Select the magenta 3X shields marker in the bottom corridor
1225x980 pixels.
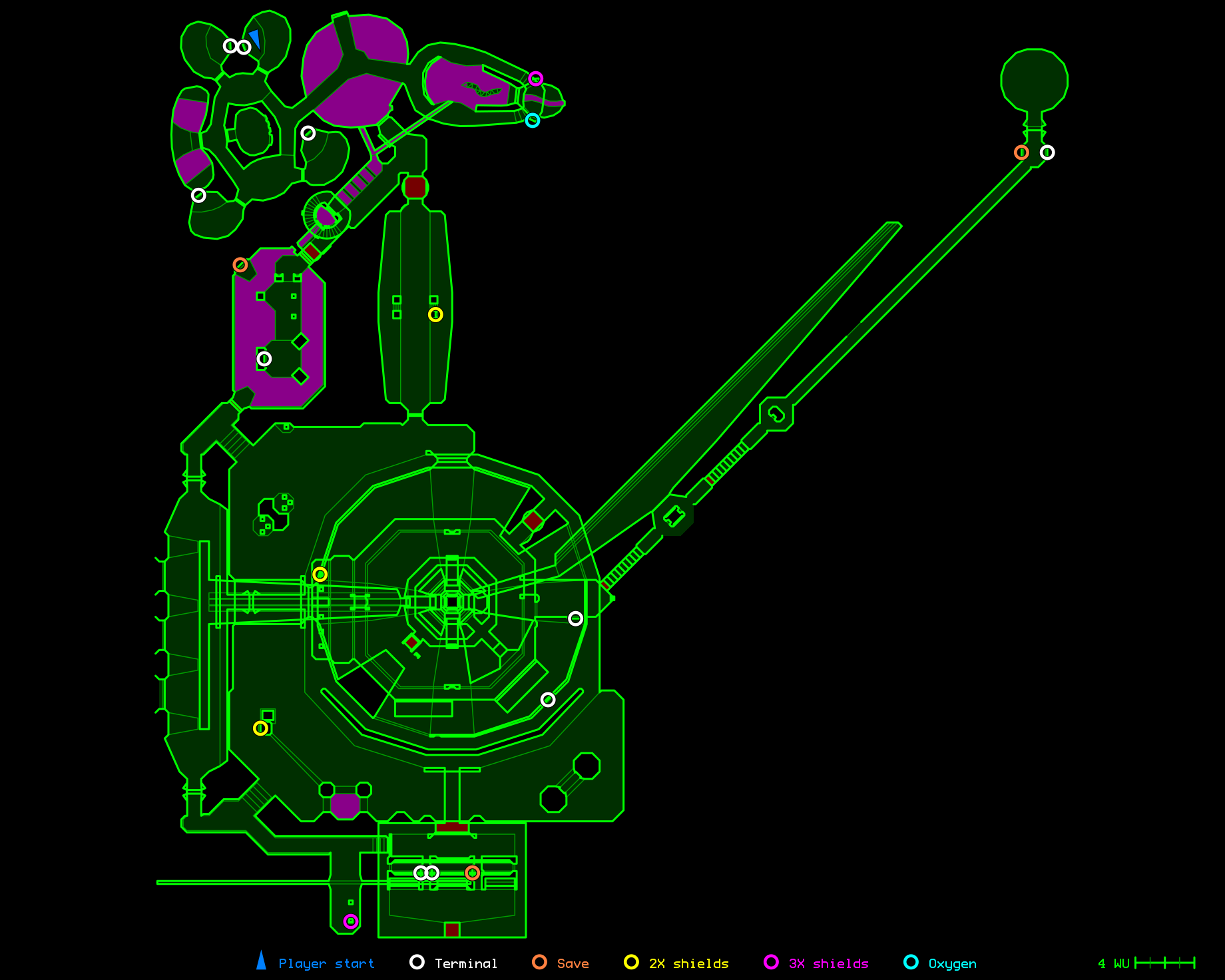click(351, 921)
